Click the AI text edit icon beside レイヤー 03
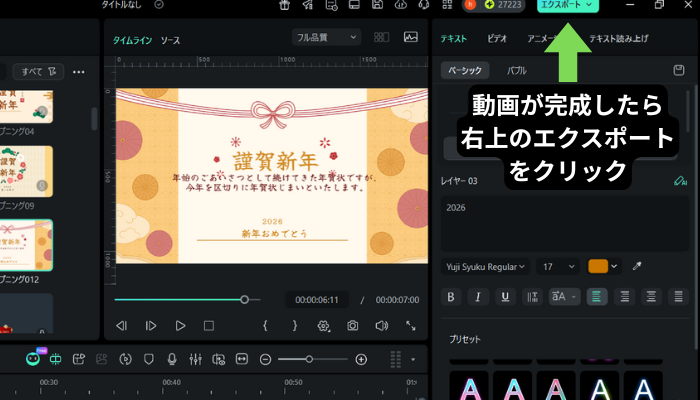 point(680,181)
